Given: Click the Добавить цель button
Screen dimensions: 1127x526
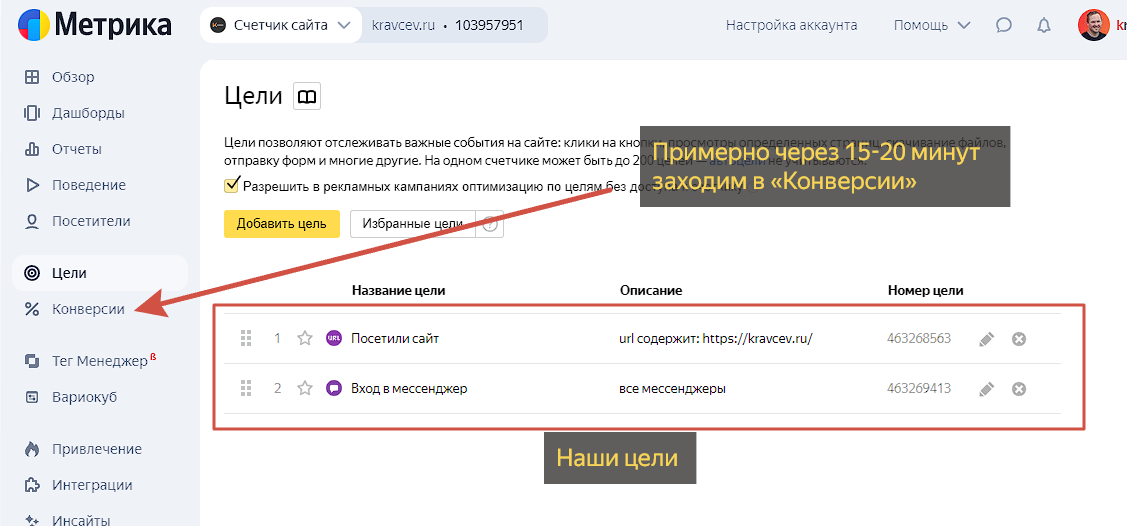Looking at the screenshot, I should [x=282, y=223].
